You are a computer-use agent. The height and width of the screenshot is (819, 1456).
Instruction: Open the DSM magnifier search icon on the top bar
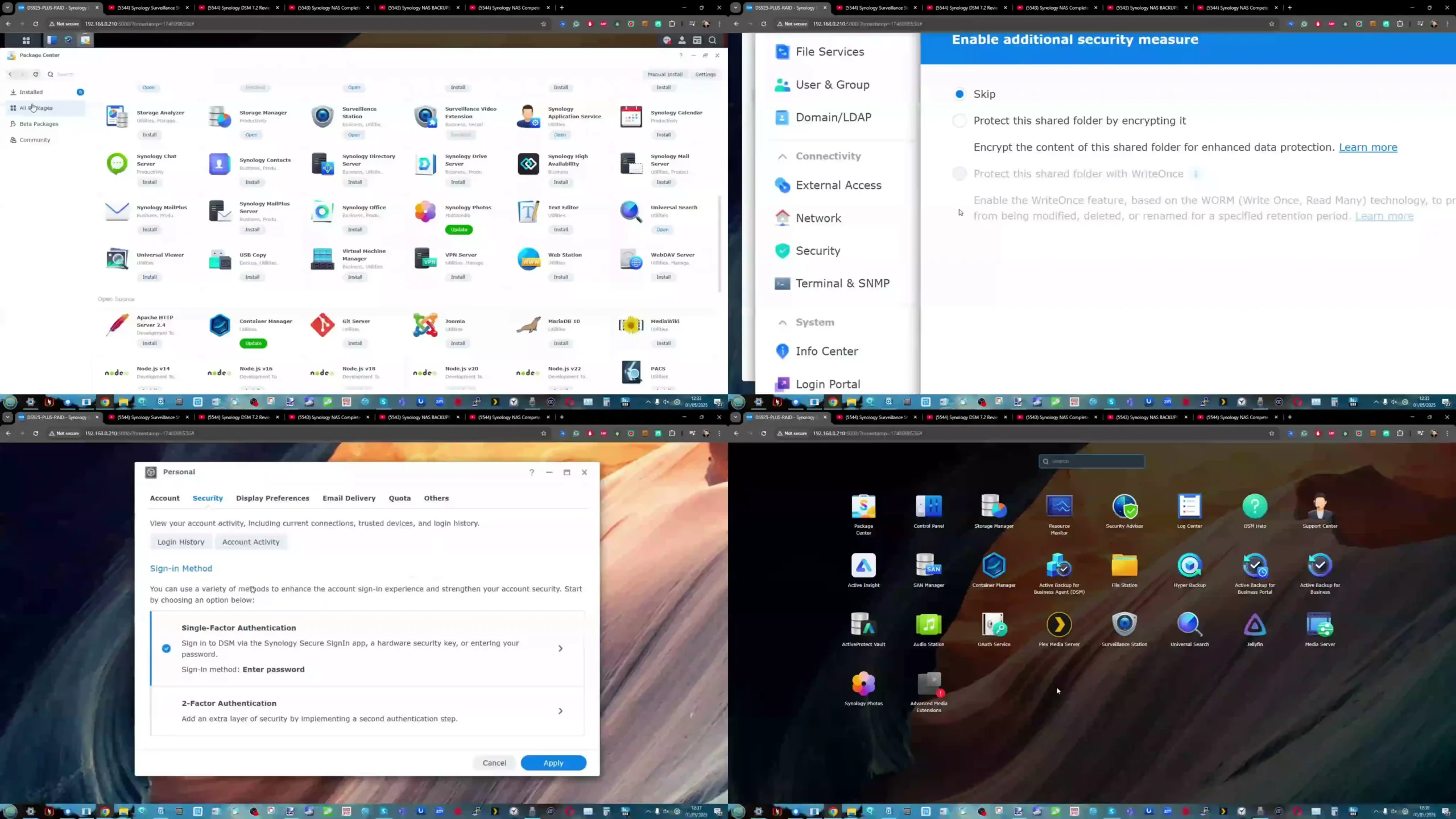pyautogui.click(x=713, y=40)
